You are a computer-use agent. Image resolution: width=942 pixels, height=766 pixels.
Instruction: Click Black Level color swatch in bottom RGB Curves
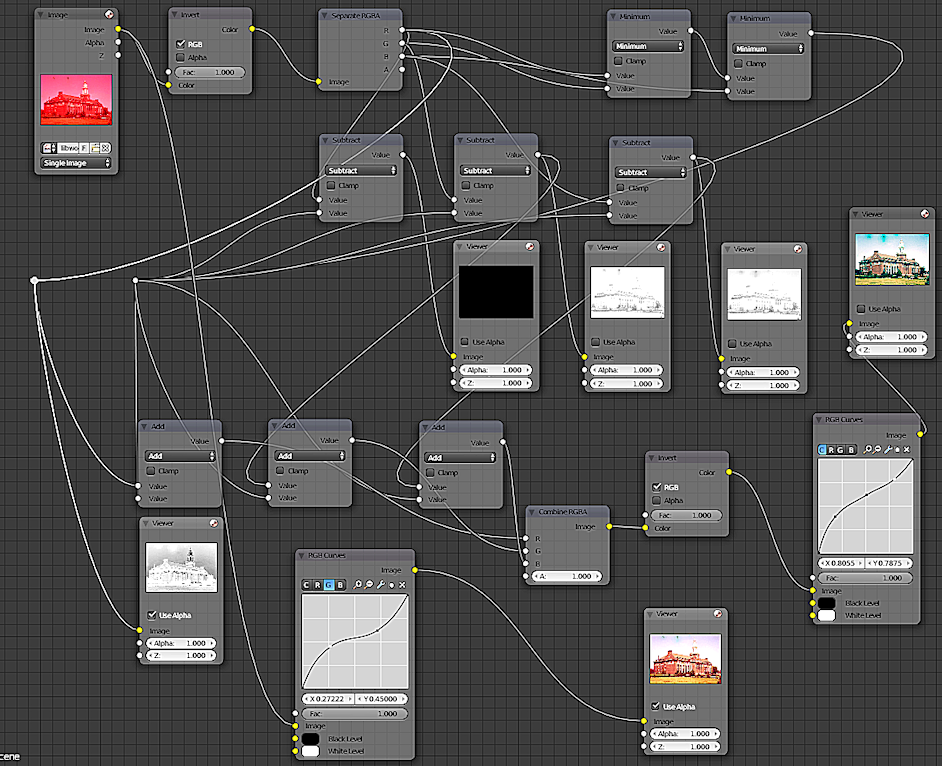coord(310,738)
